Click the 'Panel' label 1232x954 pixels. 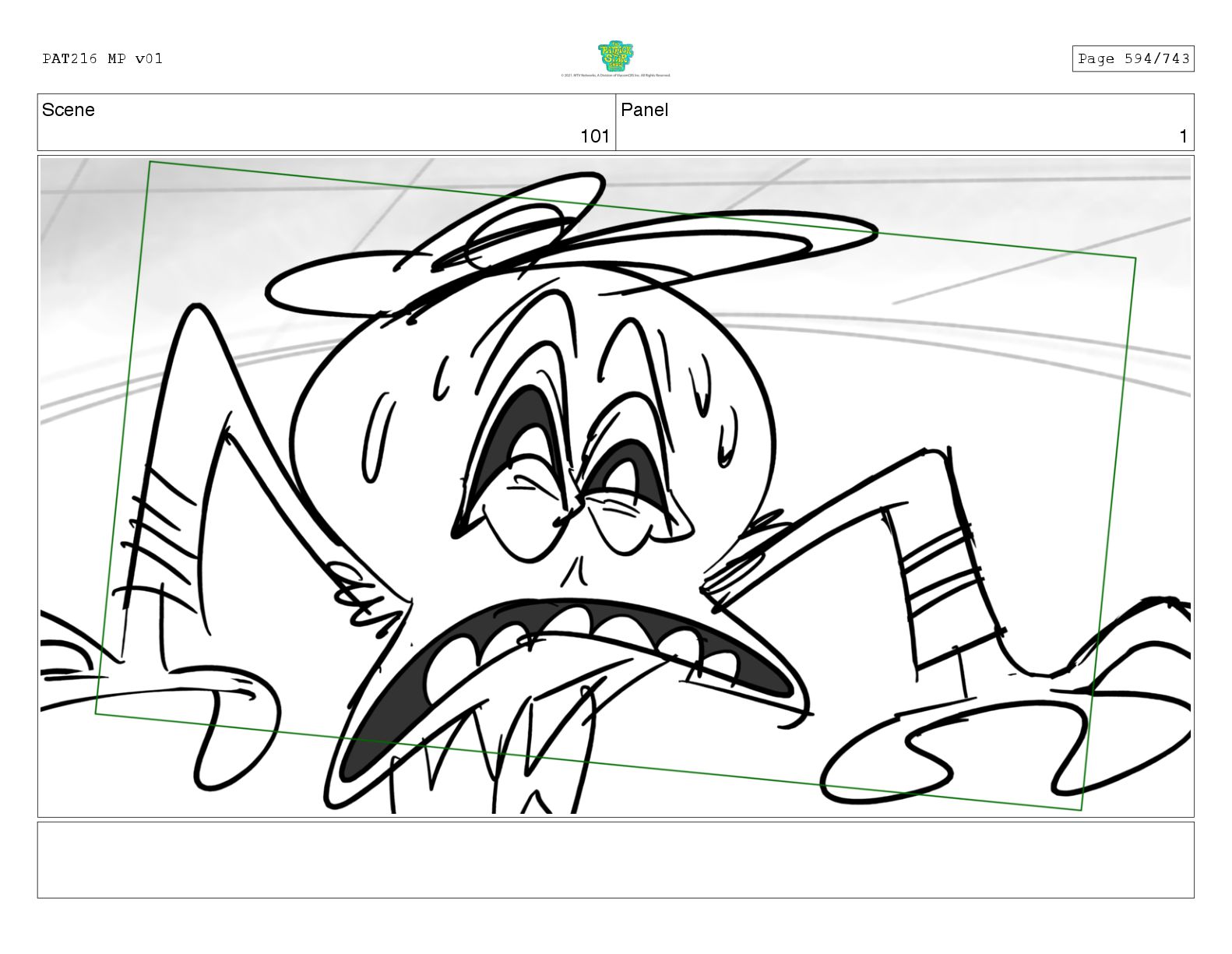click(x=644, y=110)
